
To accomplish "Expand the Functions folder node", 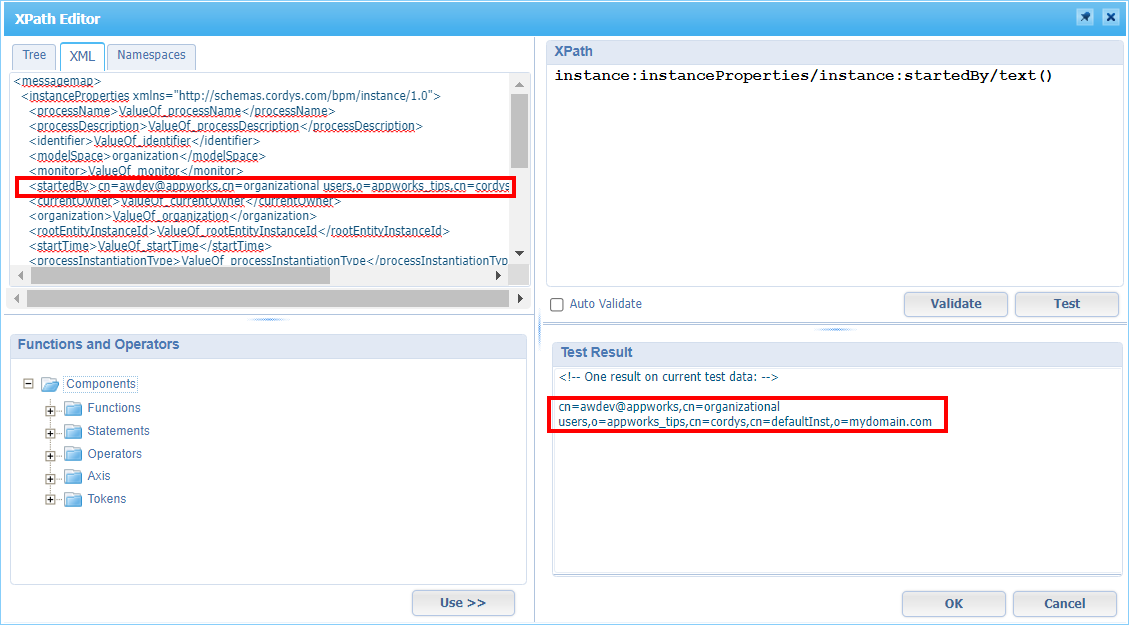I will 50,410.
